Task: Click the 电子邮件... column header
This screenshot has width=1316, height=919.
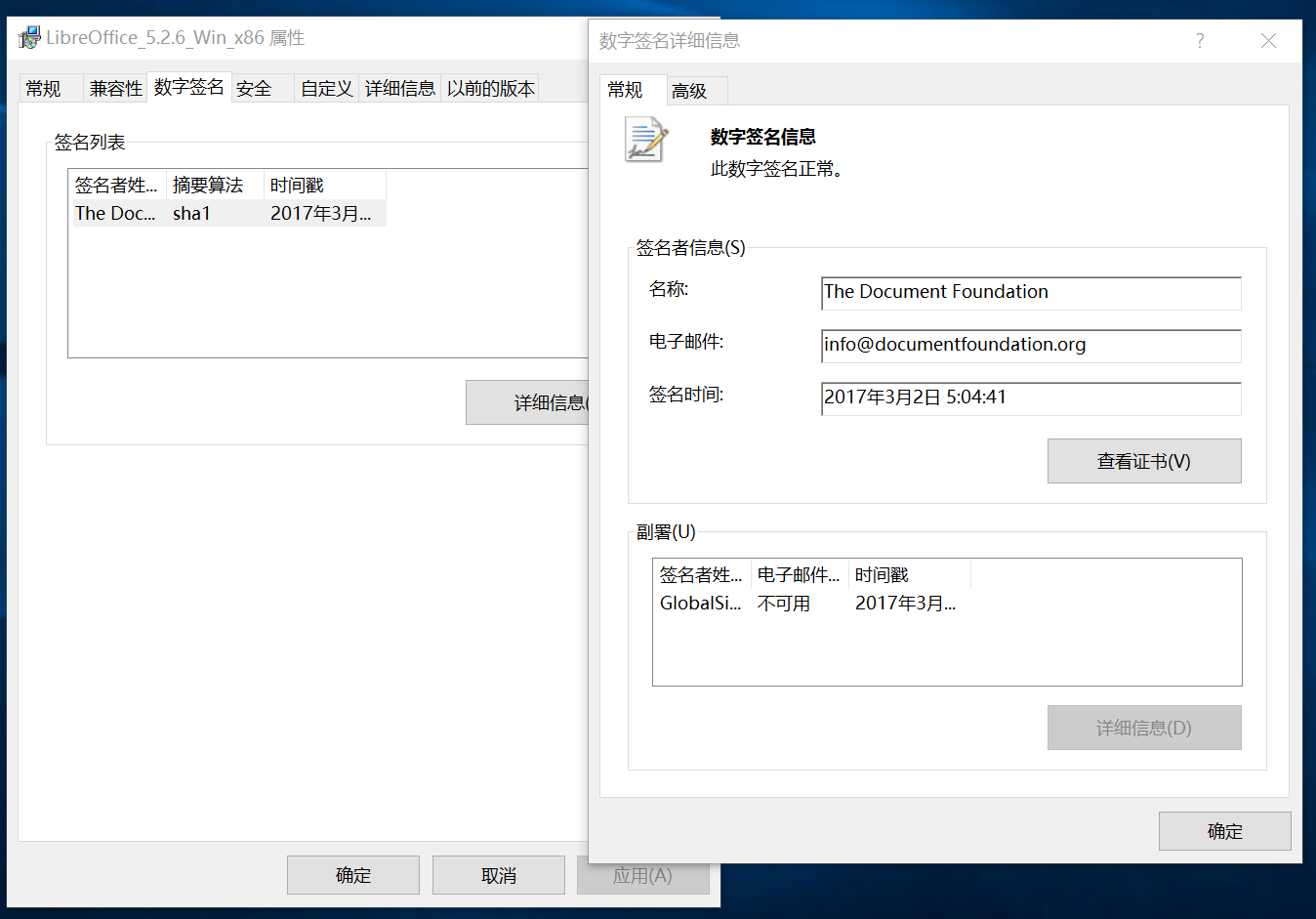Action: [800, 574]
